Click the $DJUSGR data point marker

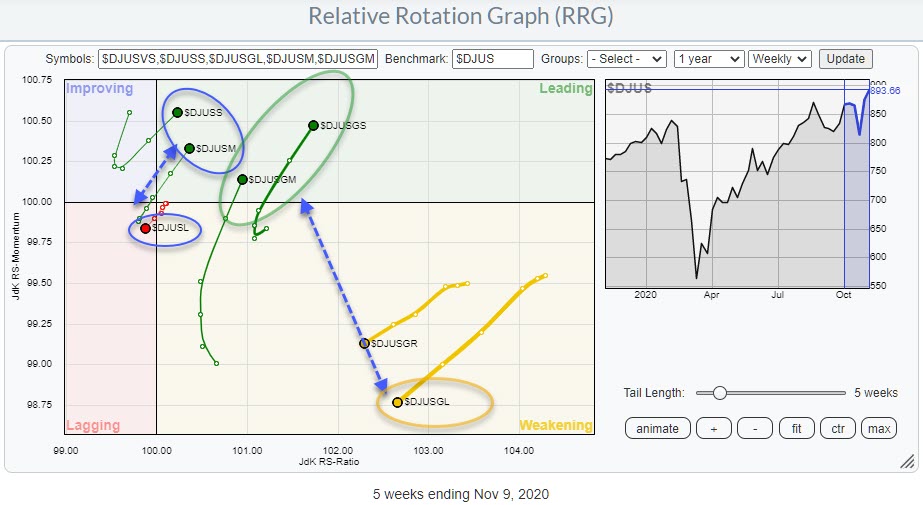[x=364, y=343]
